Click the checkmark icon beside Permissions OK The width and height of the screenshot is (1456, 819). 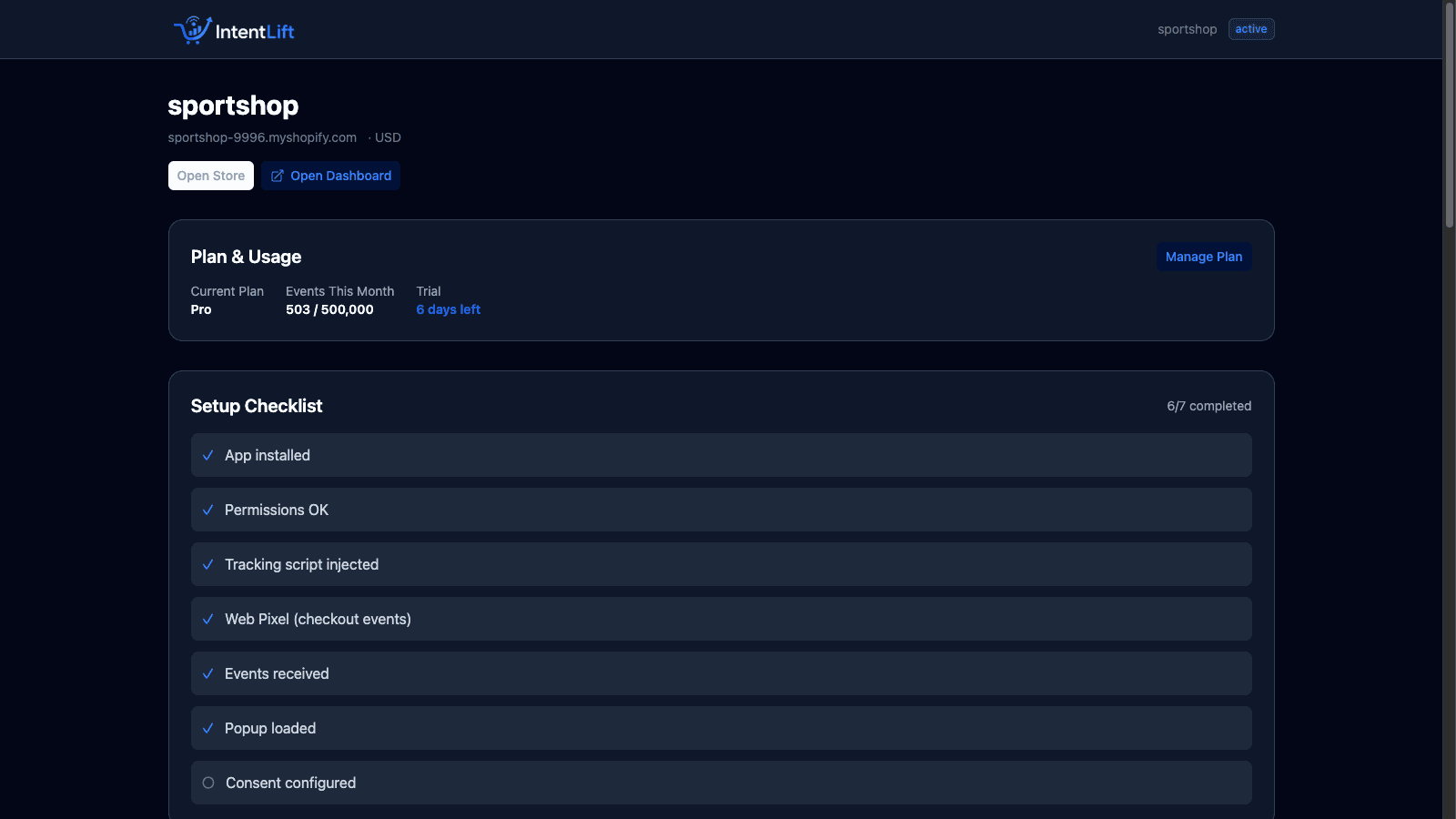(207, 510)
